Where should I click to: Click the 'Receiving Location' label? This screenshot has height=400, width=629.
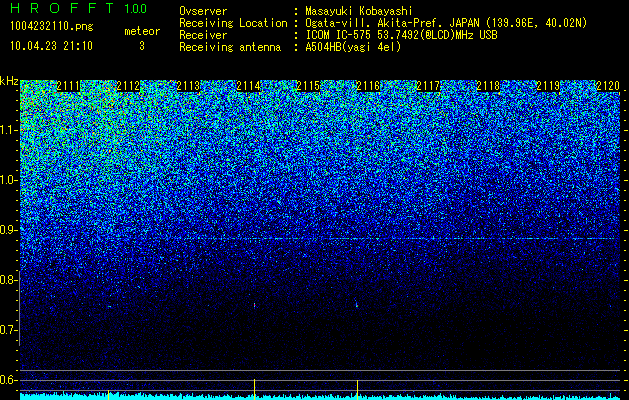[x=233, y=23]
